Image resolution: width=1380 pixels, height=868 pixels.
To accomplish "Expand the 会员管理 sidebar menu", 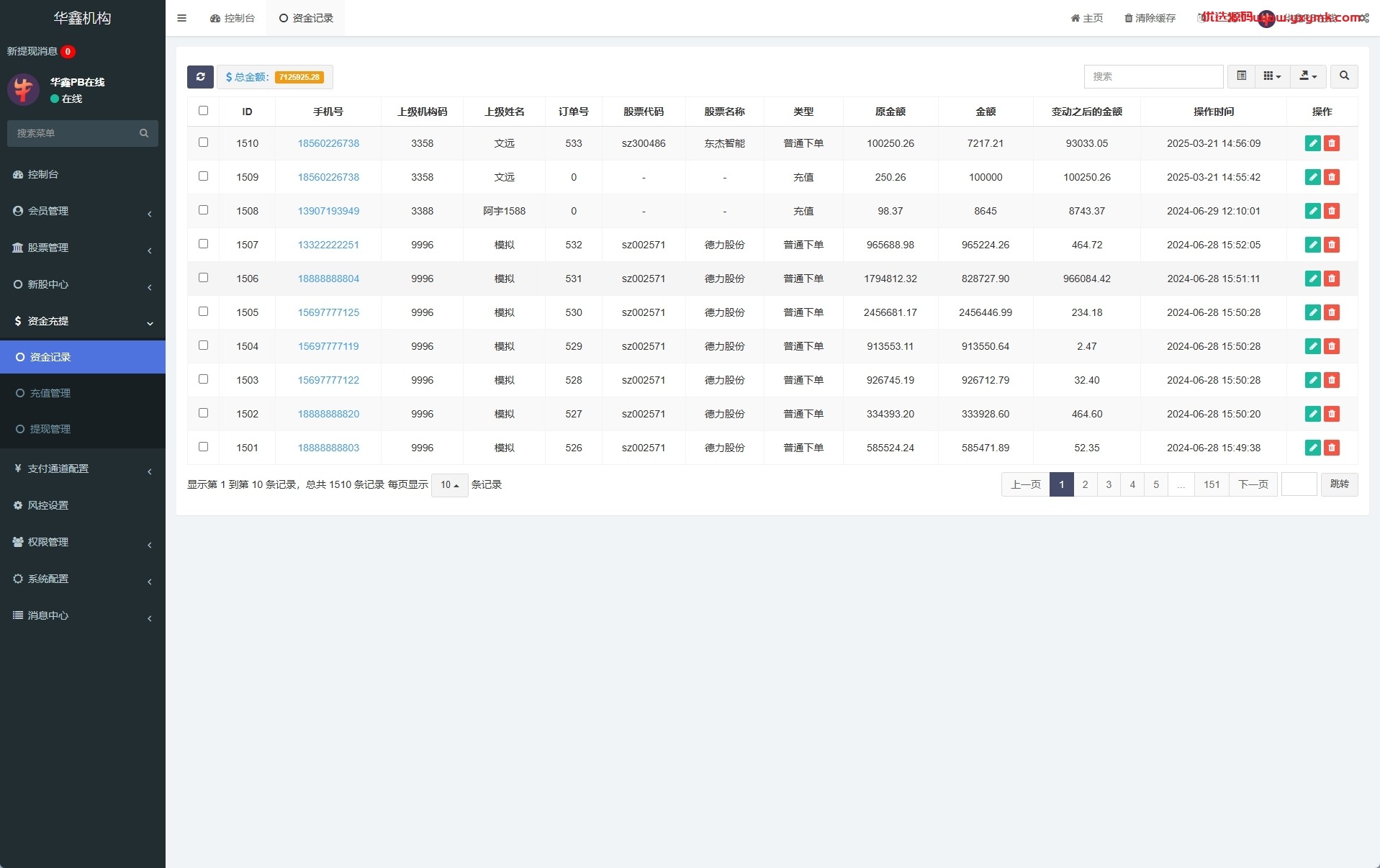I will coord(83,211).
